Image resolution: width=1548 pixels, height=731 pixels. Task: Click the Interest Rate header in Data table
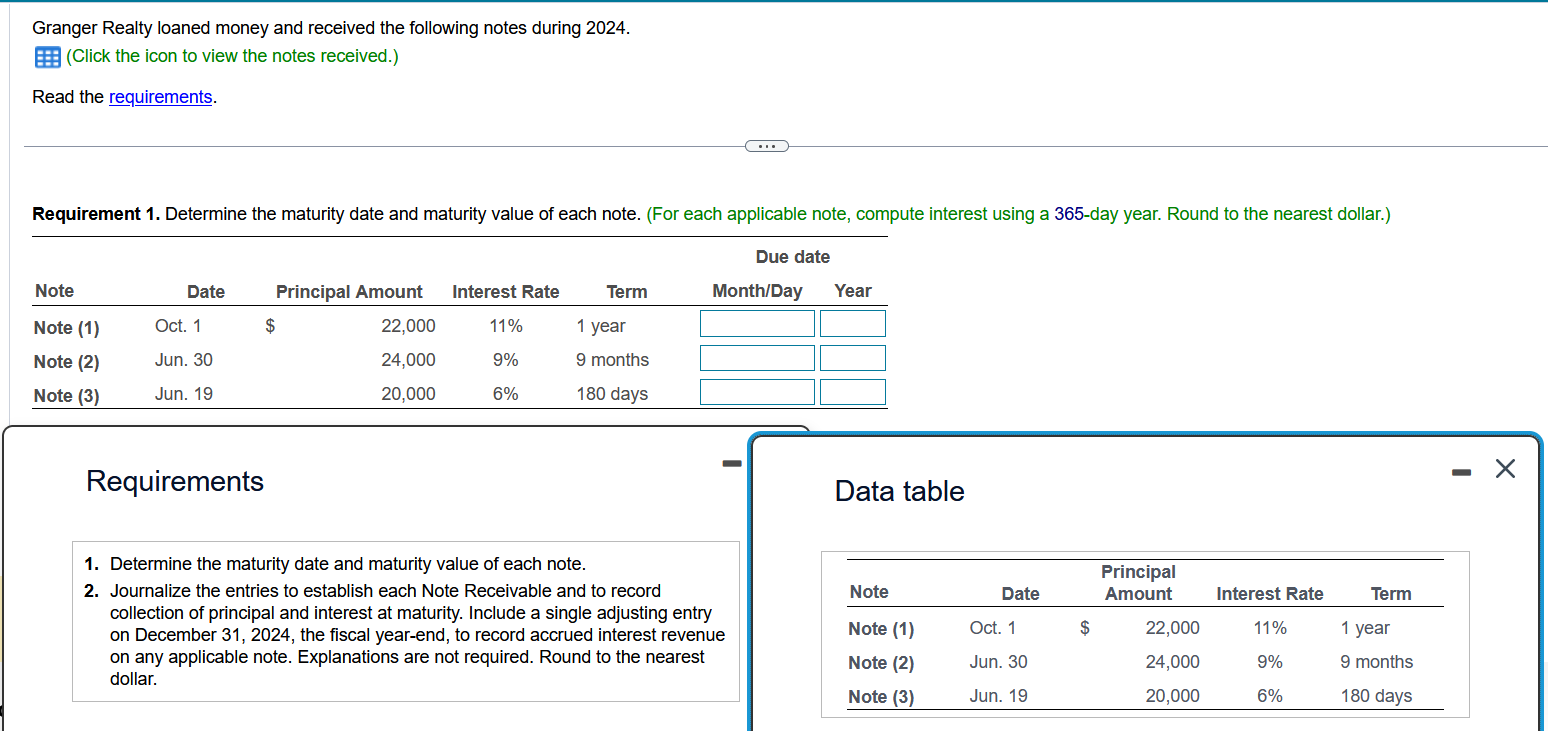click(x=1269, y=593)
